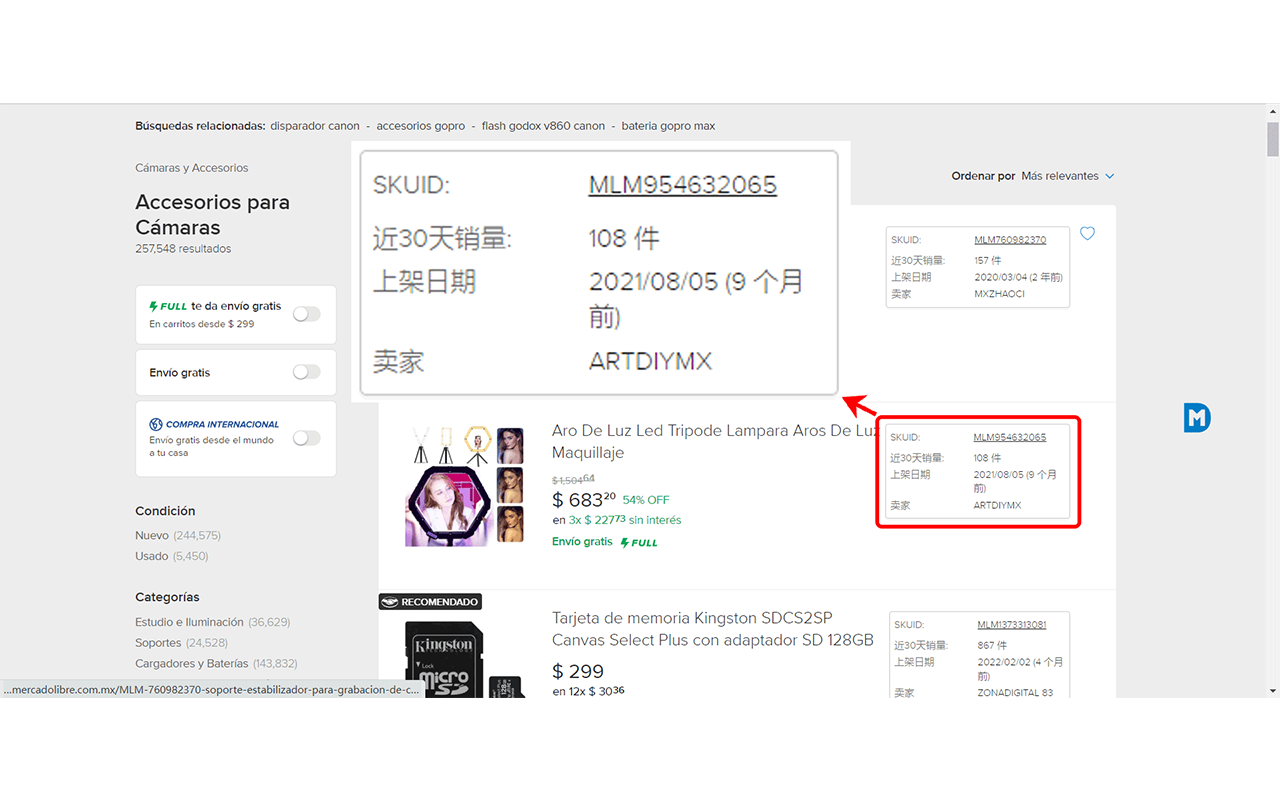This screenshot has height=800, width=1280.
Task: Click scrollbar down arrow
Action: [1273, 691]
